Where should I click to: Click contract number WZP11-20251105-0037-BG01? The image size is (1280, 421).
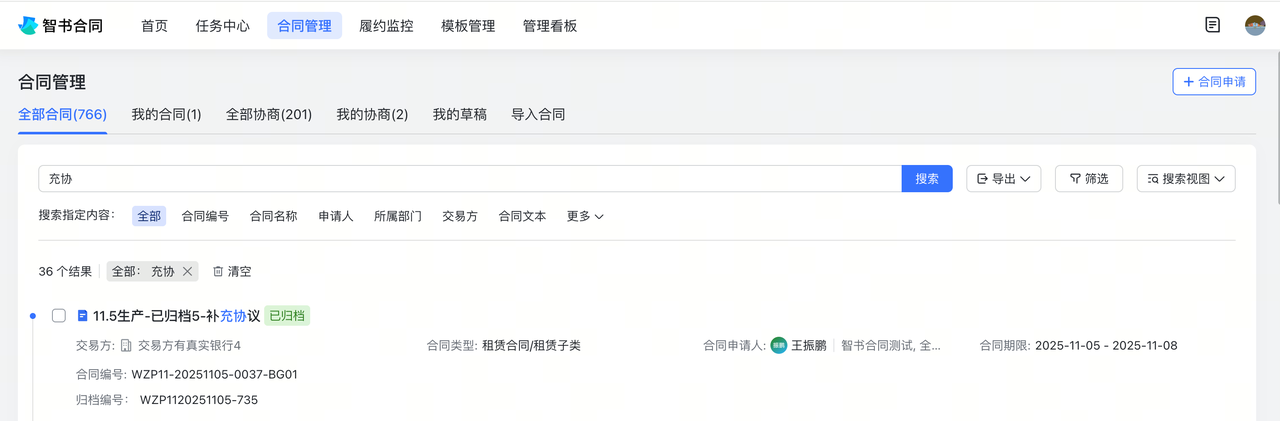pos(215,375)
